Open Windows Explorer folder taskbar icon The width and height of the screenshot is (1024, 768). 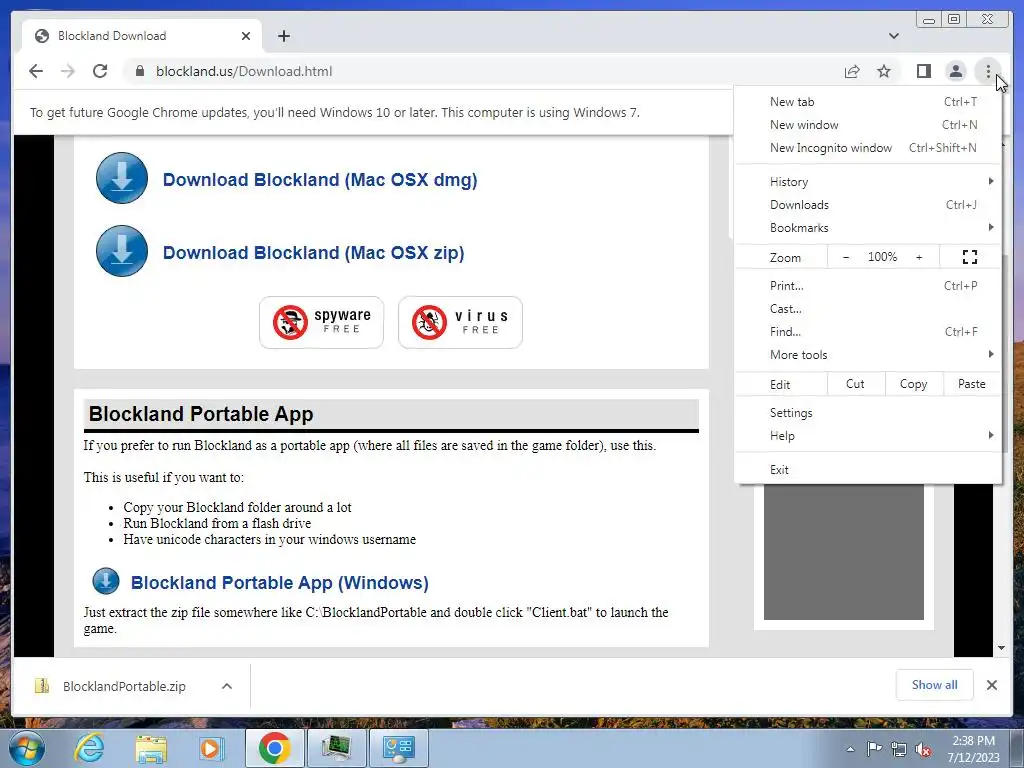pyautogui.click(x=151, y=748)
